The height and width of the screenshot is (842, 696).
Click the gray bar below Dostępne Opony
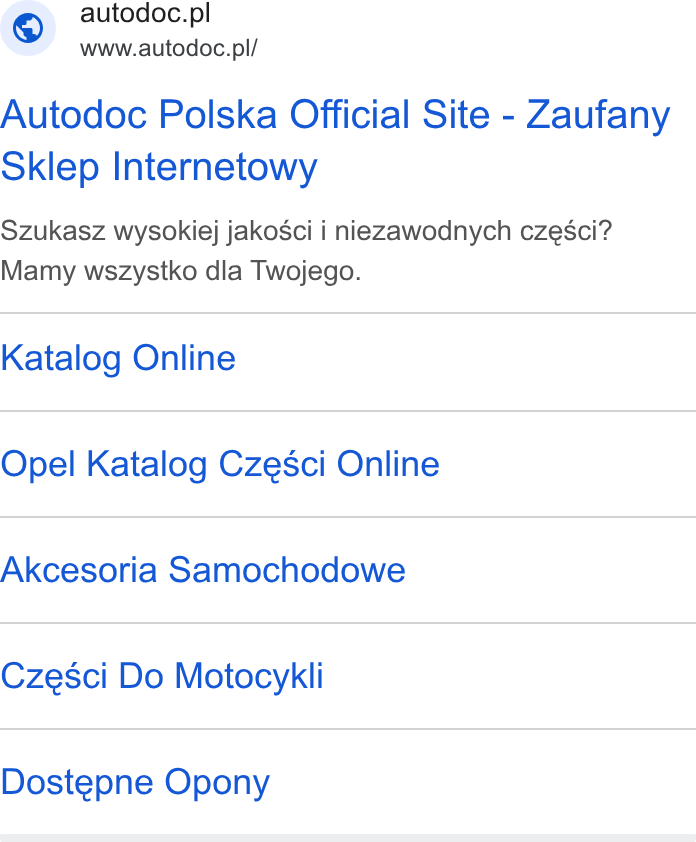[348, 838]
